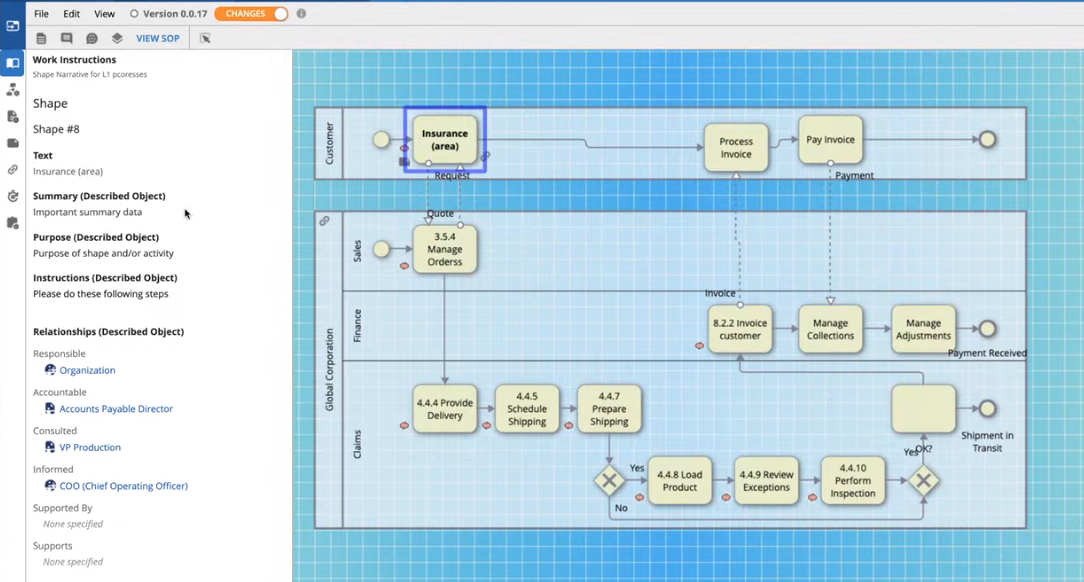
Task: Open the View menu
Action: 104,14
